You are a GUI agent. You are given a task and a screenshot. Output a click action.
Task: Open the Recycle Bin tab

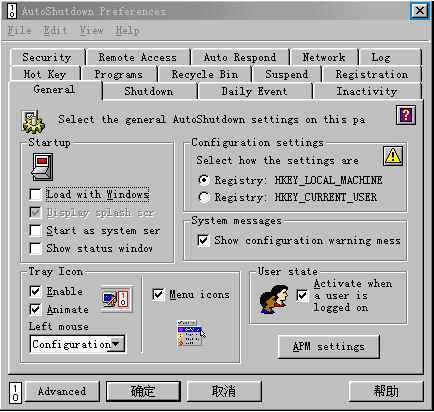205,74
